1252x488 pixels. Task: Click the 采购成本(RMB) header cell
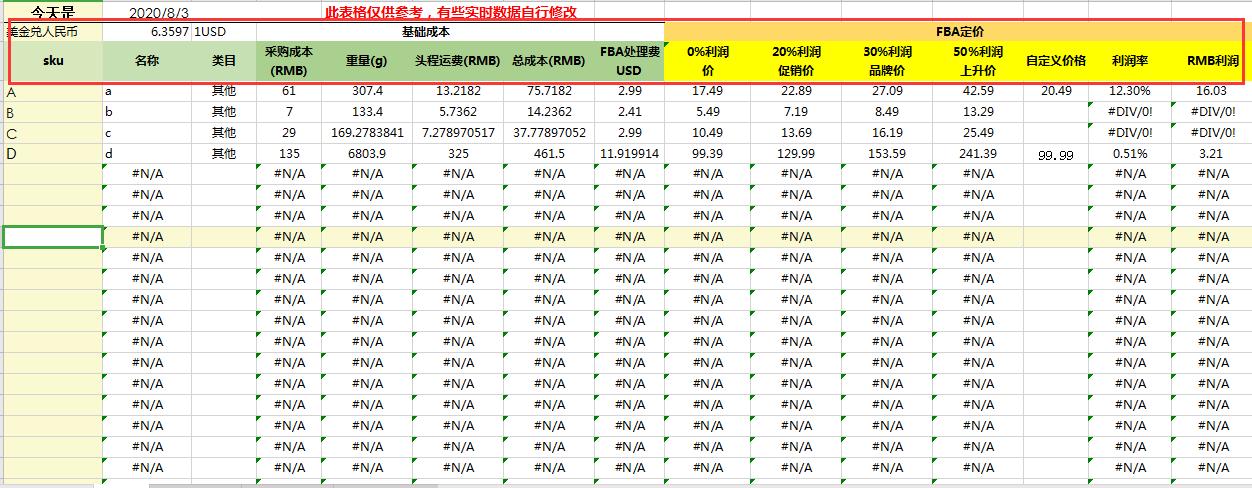(289, 61)
